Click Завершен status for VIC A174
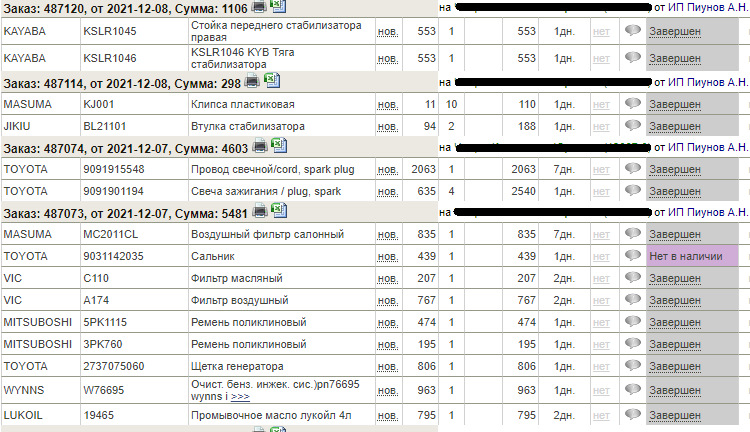The width and height of the screenshot is (750, 432). (674, 300)
